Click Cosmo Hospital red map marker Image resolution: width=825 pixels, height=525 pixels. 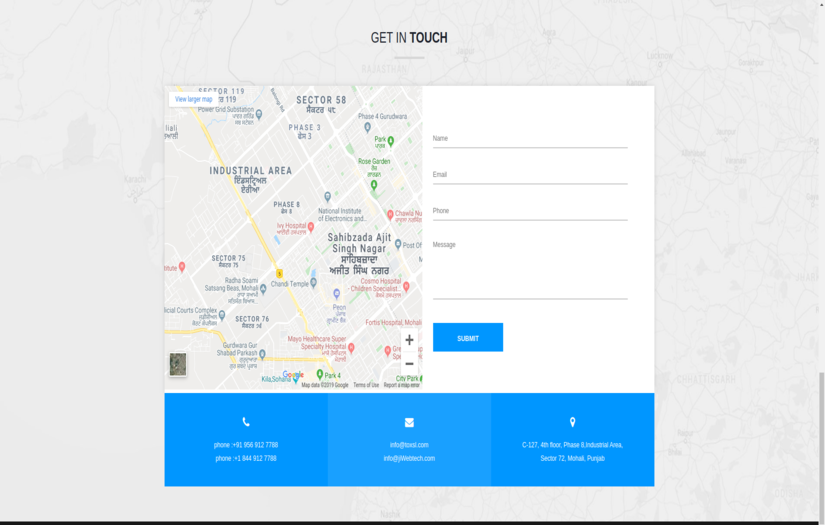point(406,286)
